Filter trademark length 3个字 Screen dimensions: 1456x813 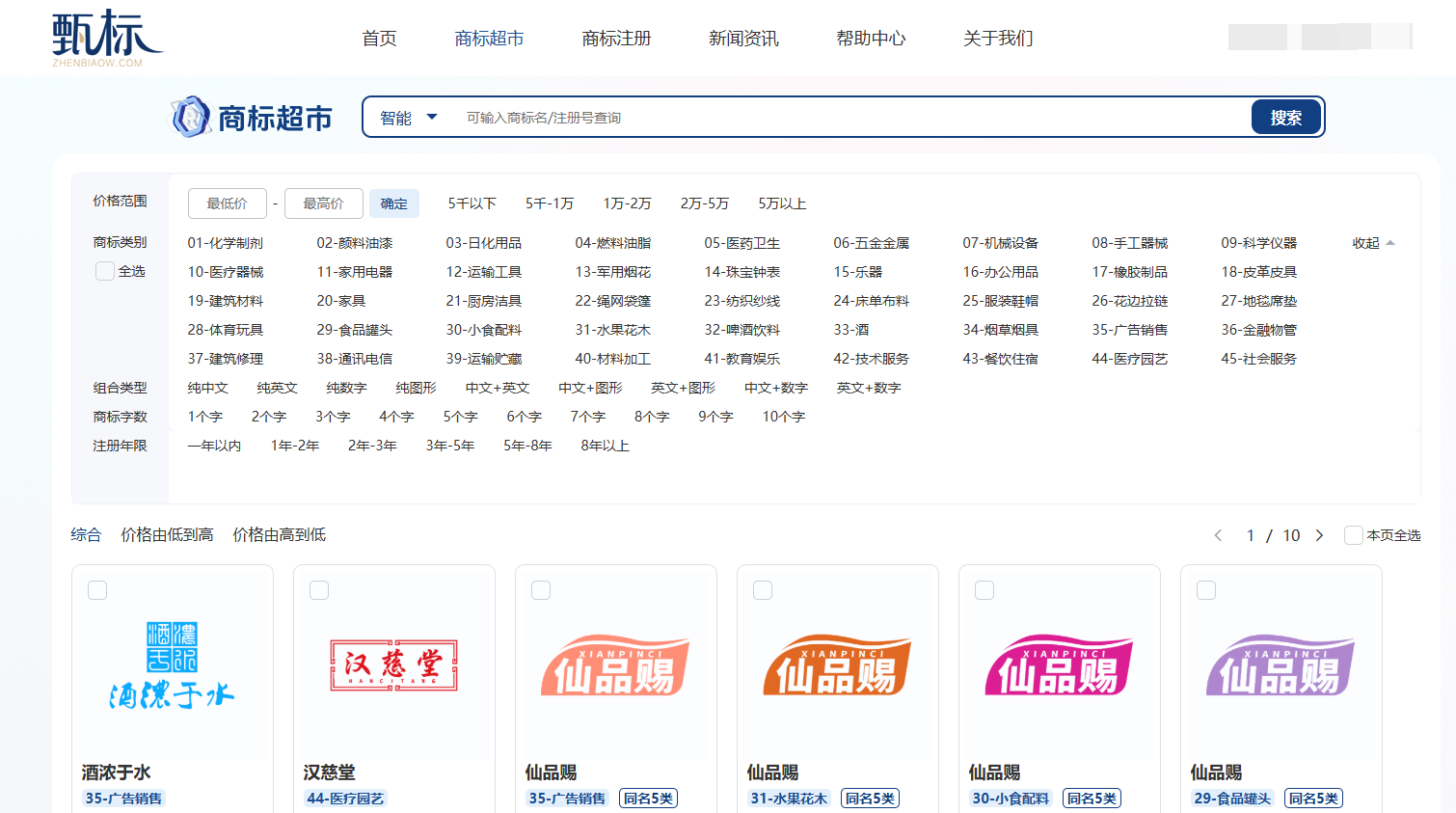(x=333, y=417)
